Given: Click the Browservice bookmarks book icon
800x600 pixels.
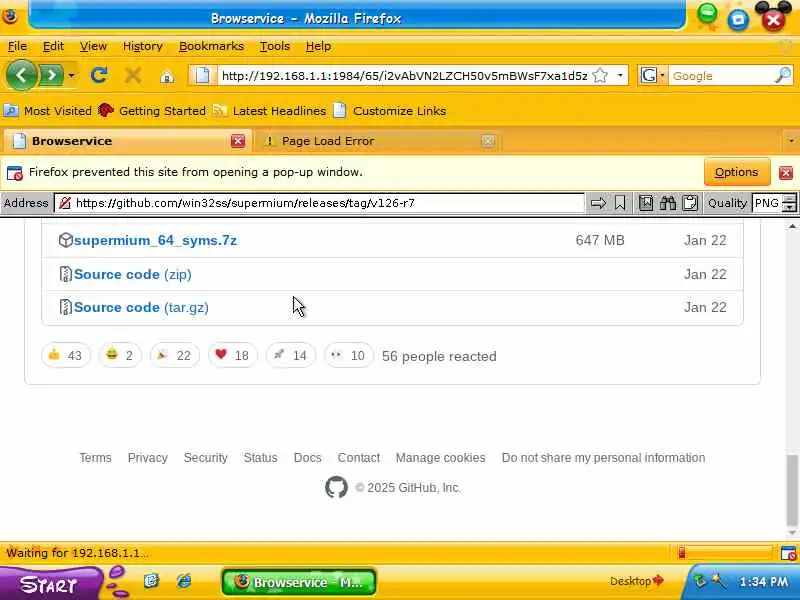Looking at the screenshot, I should pos(646,203).
